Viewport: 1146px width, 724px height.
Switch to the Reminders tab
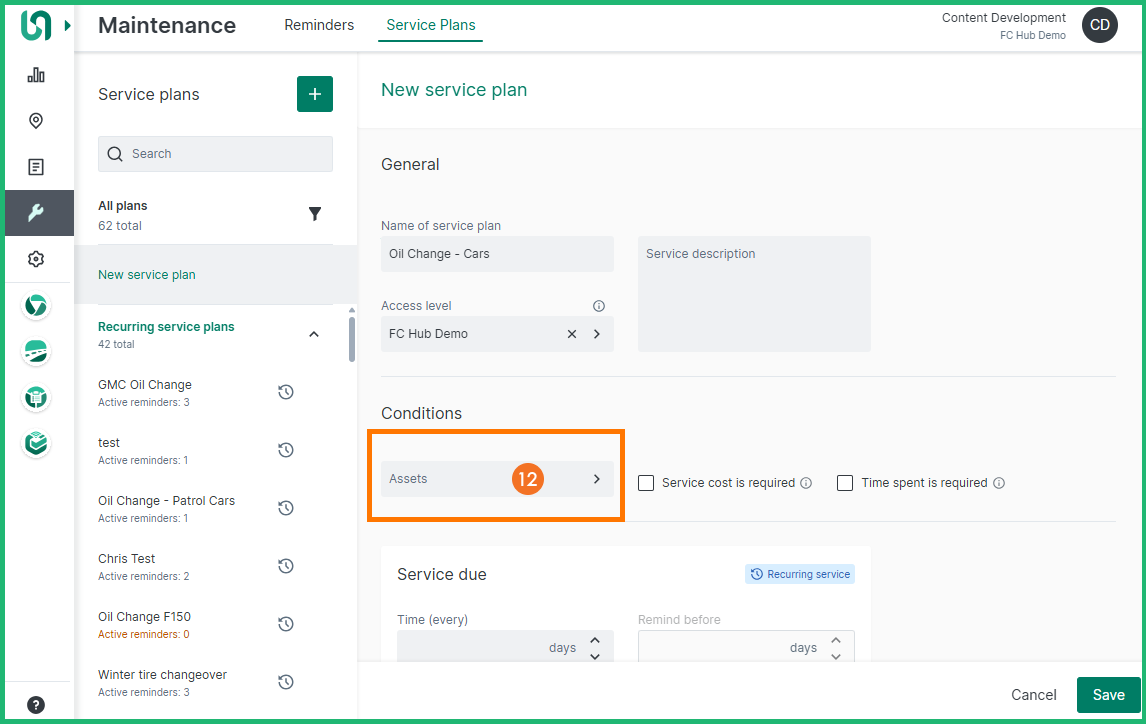319,25
